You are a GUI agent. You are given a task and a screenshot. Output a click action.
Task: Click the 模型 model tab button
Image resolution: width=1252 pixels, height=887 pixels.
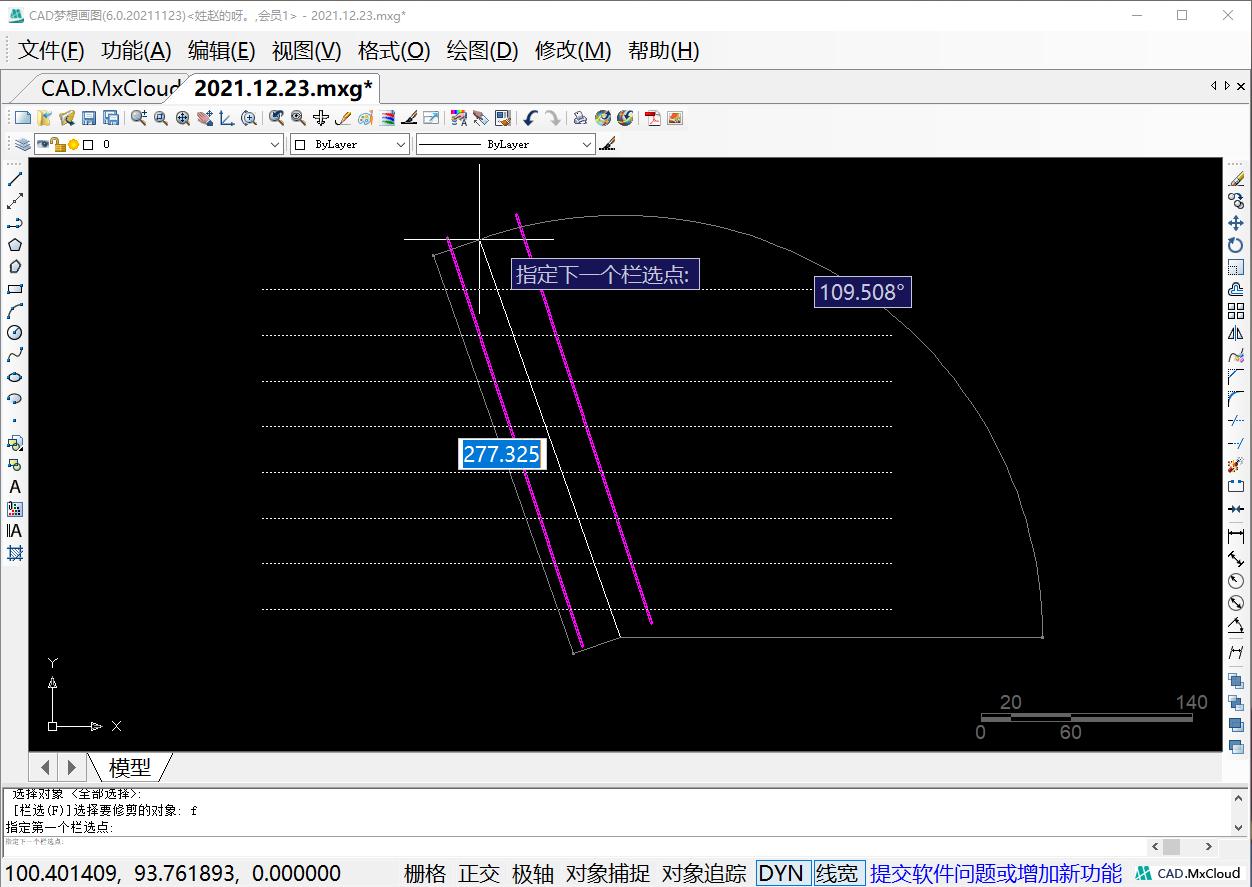coord(130,767)
